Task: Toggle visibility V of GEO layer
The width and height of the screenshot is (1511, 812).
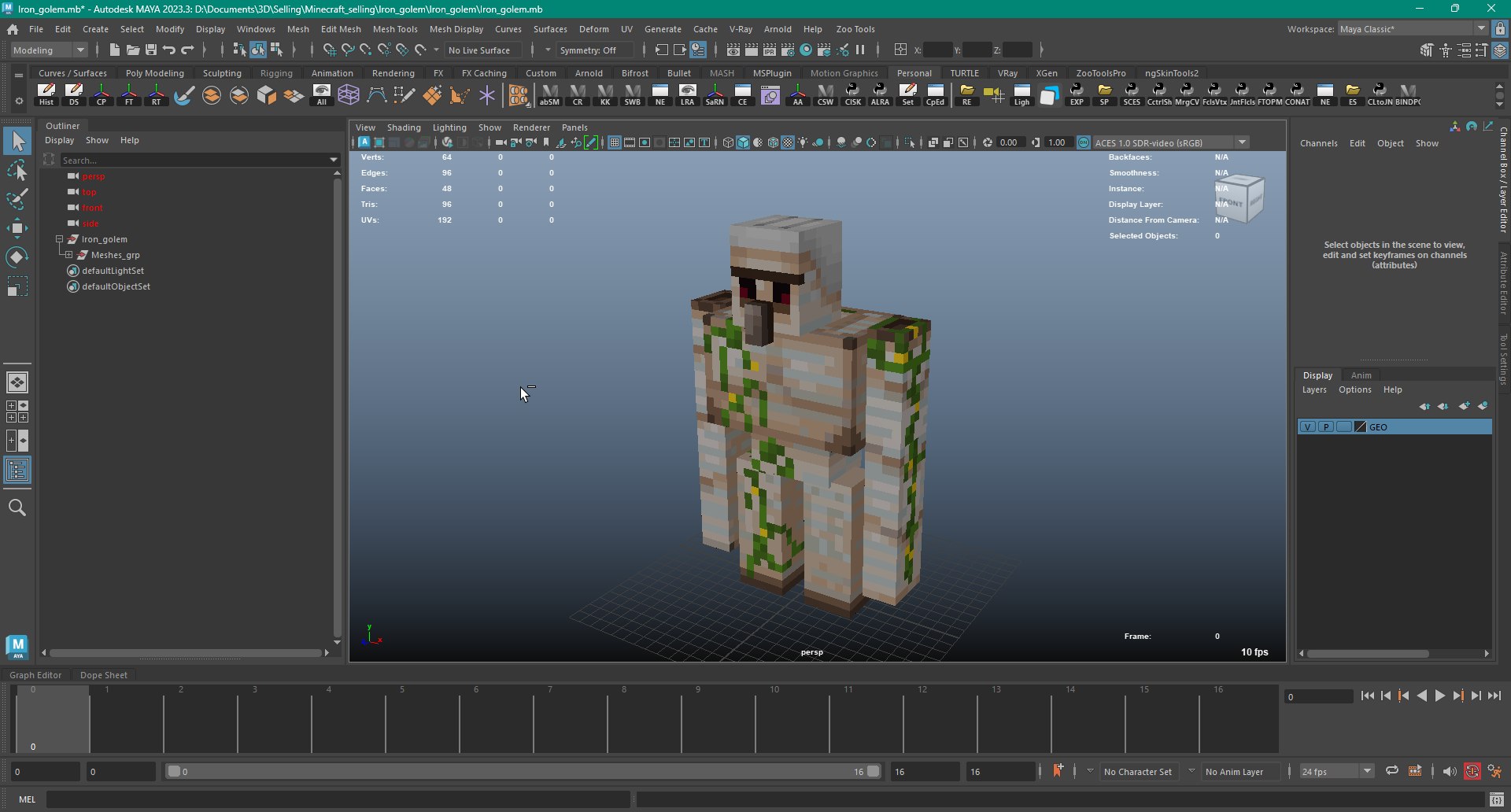Action: pos(1308,427)
